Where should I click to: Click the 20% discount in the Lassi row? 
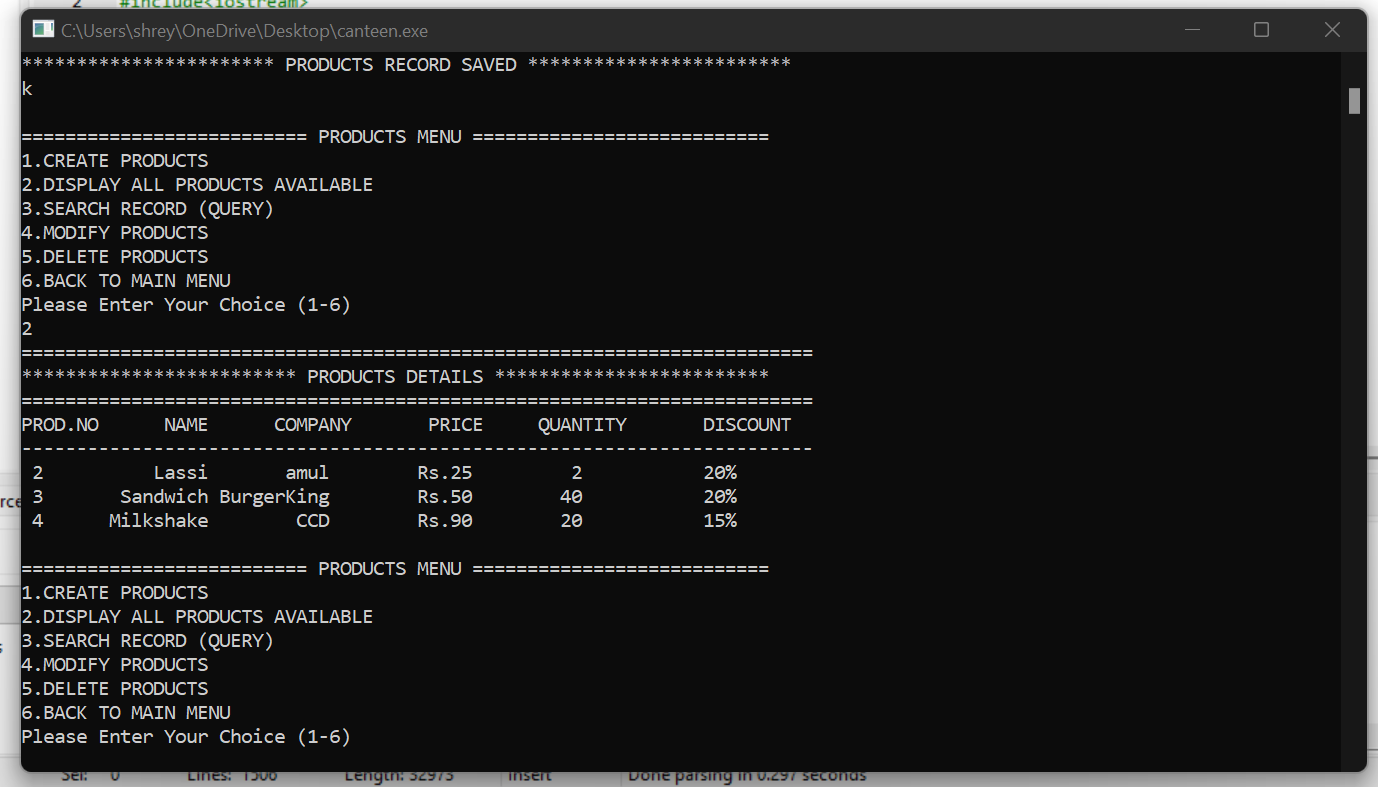[x=720, y=473]
